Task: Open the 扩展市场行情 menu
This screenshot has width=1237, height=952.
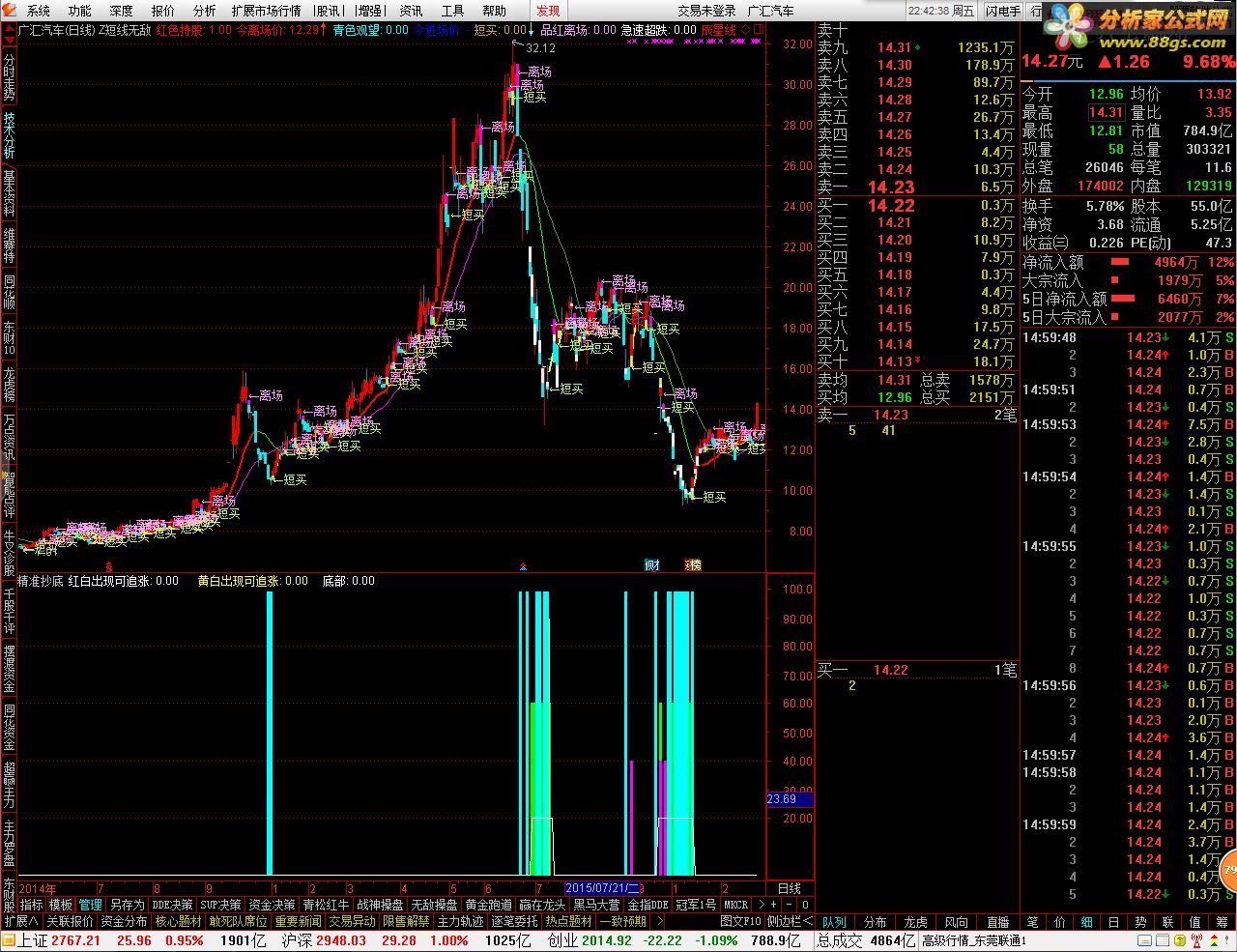Action: tap(266, 11)
